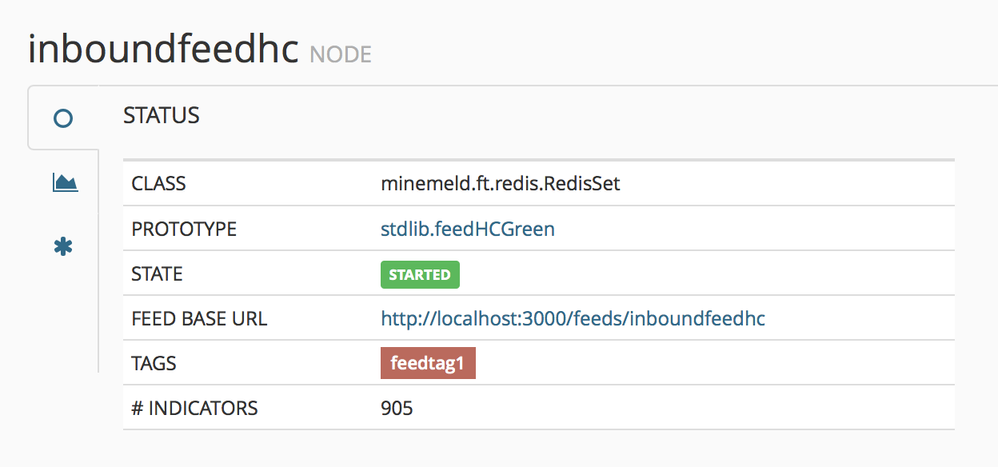This screenshot has height=467, width=998.
Task: Select the feedtag1 tag
Action: pos(427,363)
